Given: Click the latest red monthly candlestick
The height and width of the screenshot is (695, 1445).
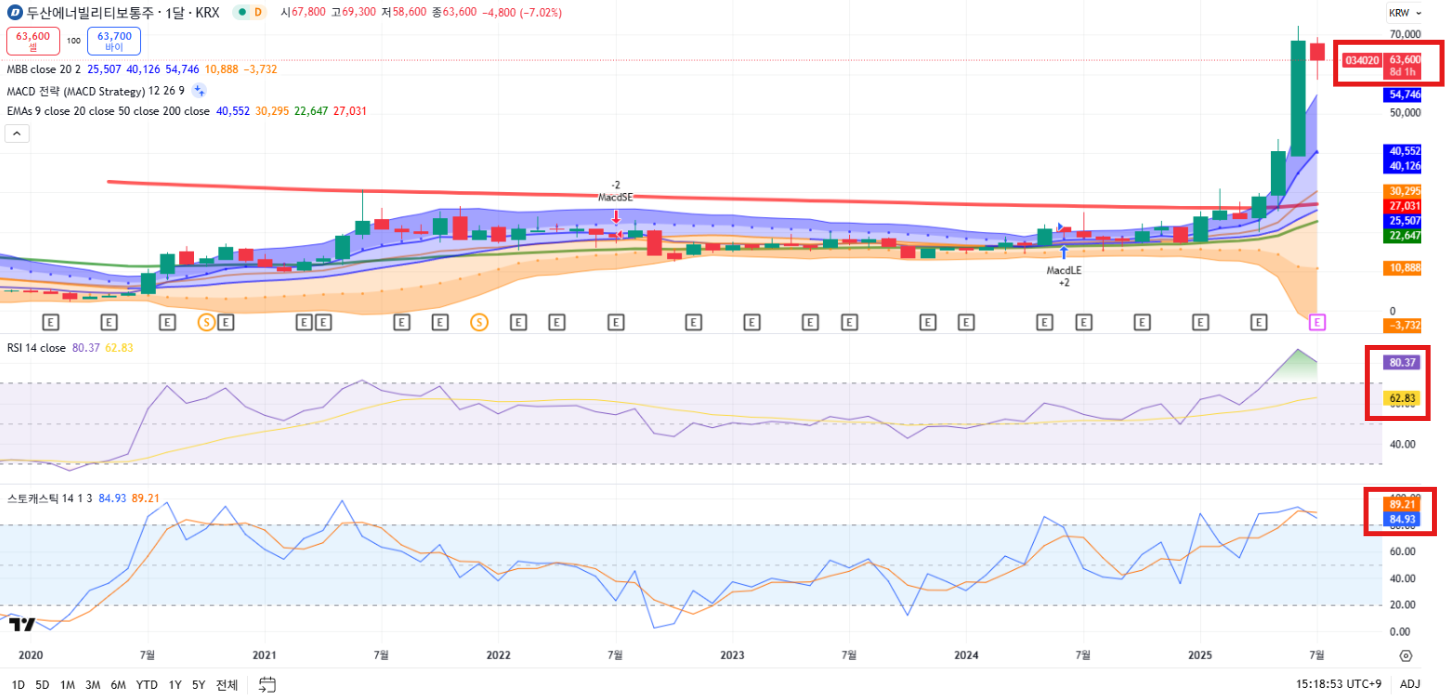Looking at the screenshot, I should (x=1318, y=52).
